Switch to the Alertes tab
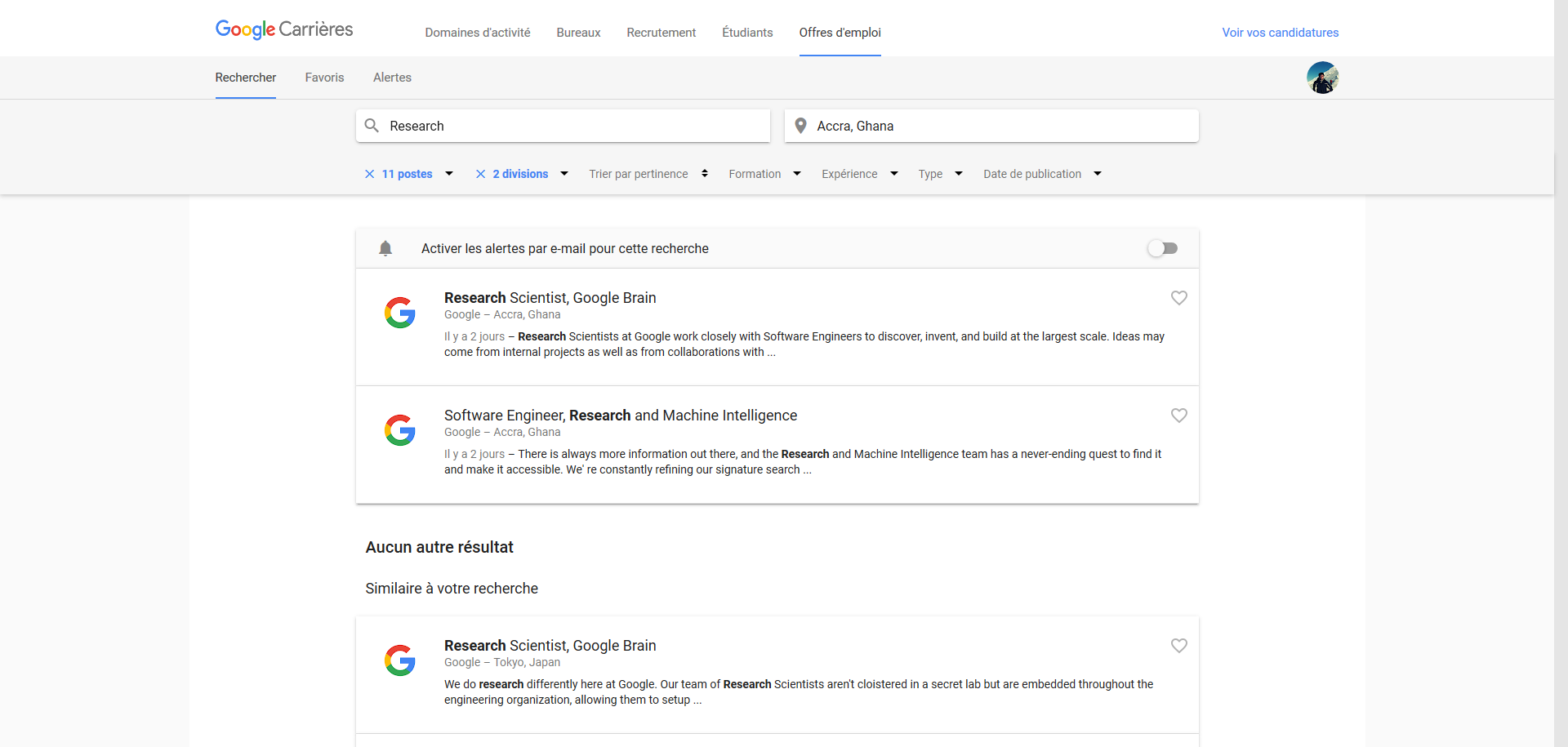 click(392, 78)
